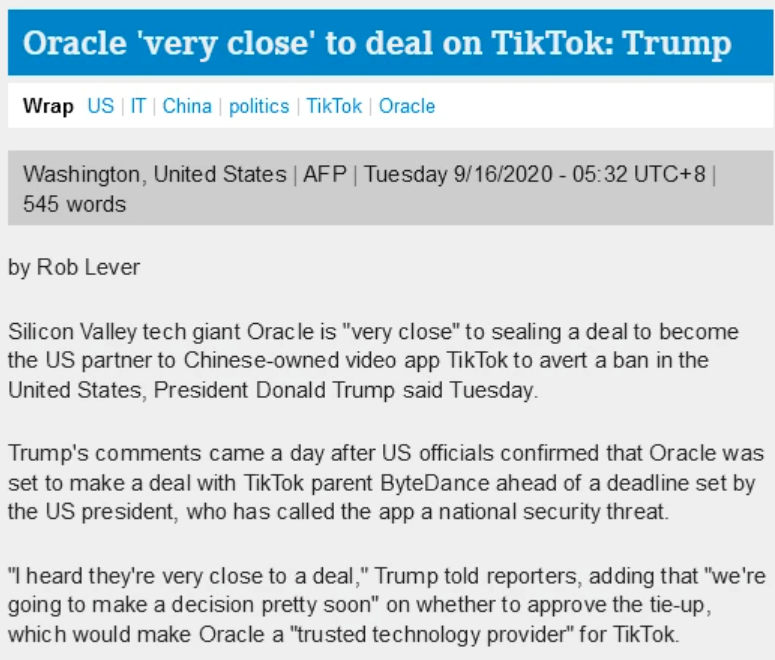Click the word Trump in the headline

click(x=677, y=44)
